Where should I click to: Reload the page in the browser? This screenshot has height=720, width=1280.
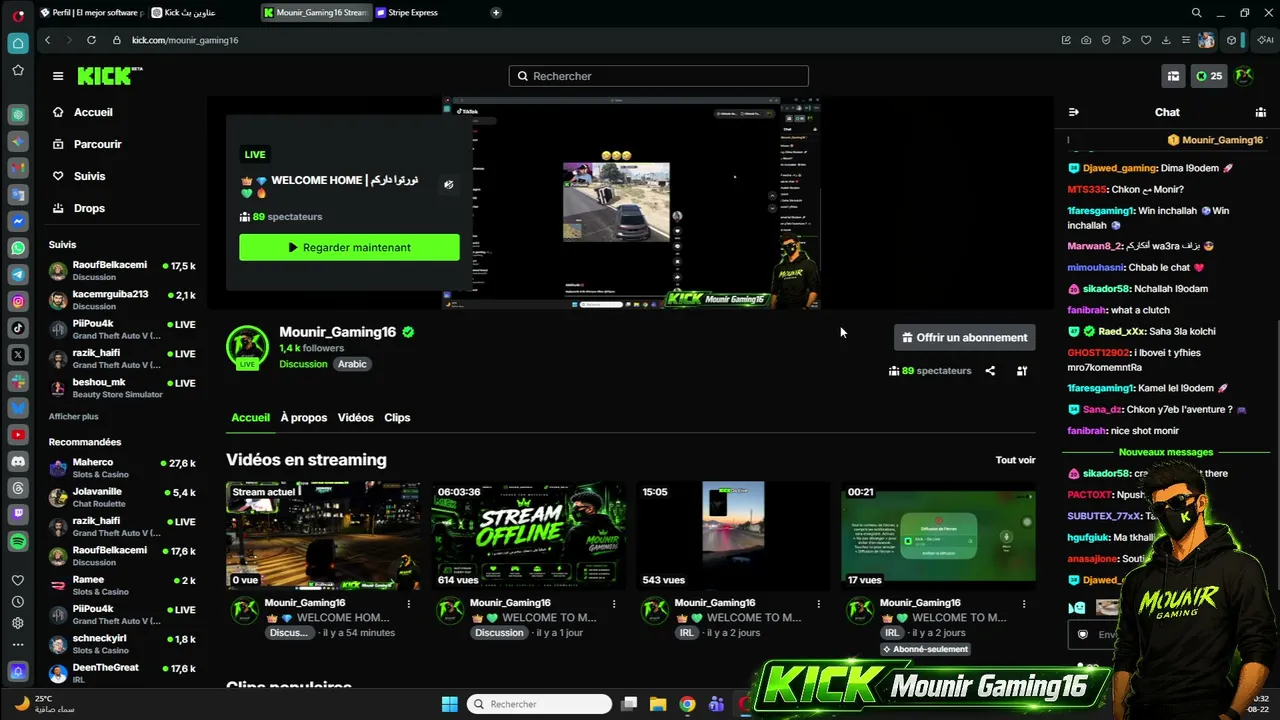click(91, 40)
